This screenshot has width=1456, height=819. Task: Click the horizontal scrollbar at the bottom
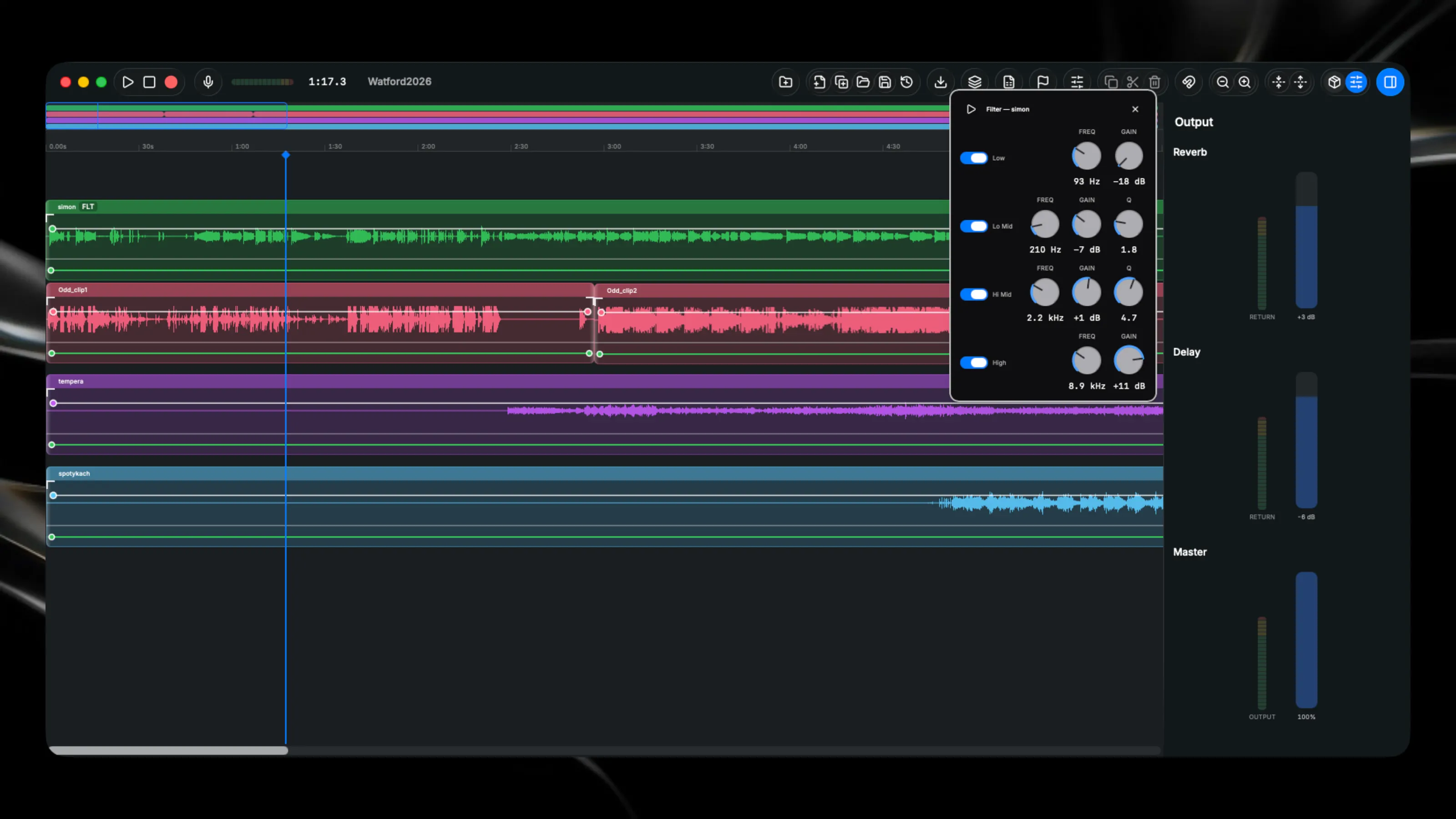pyautogui.click(x=168, y=751)
